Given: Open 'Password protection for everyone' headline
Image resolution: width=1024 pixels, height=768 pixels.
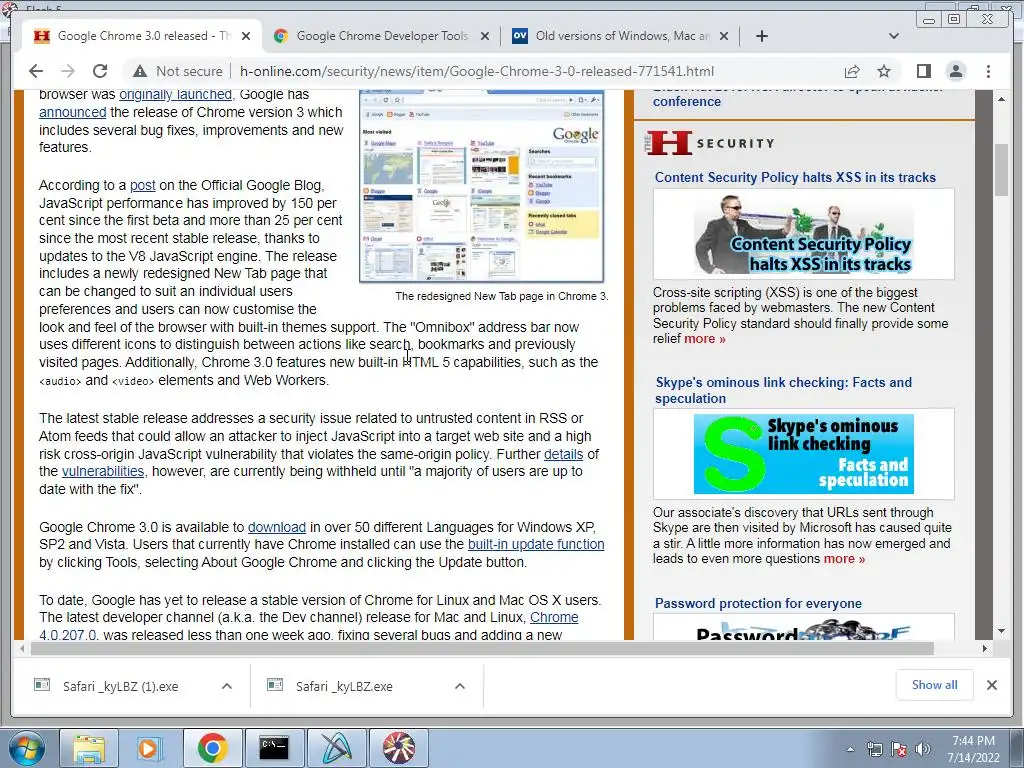Looking at the screenshot, I should pos(758,603).
